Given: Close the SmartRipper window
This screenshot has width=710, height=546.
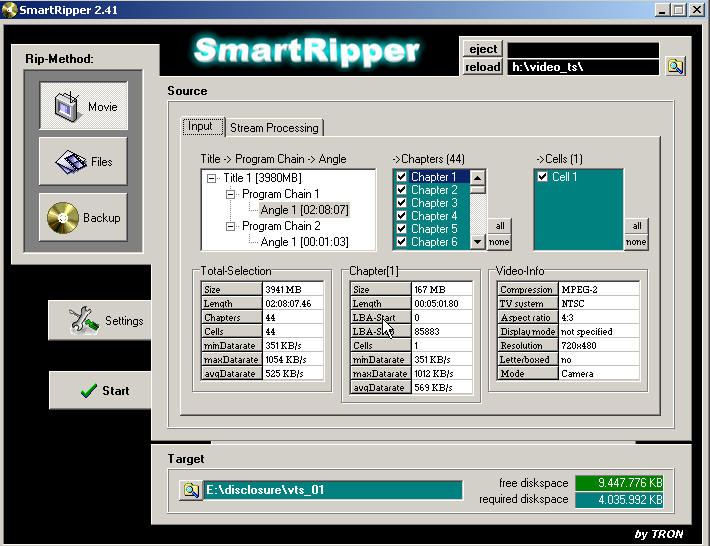Looking at the screenshot, I should pos(696,10).
